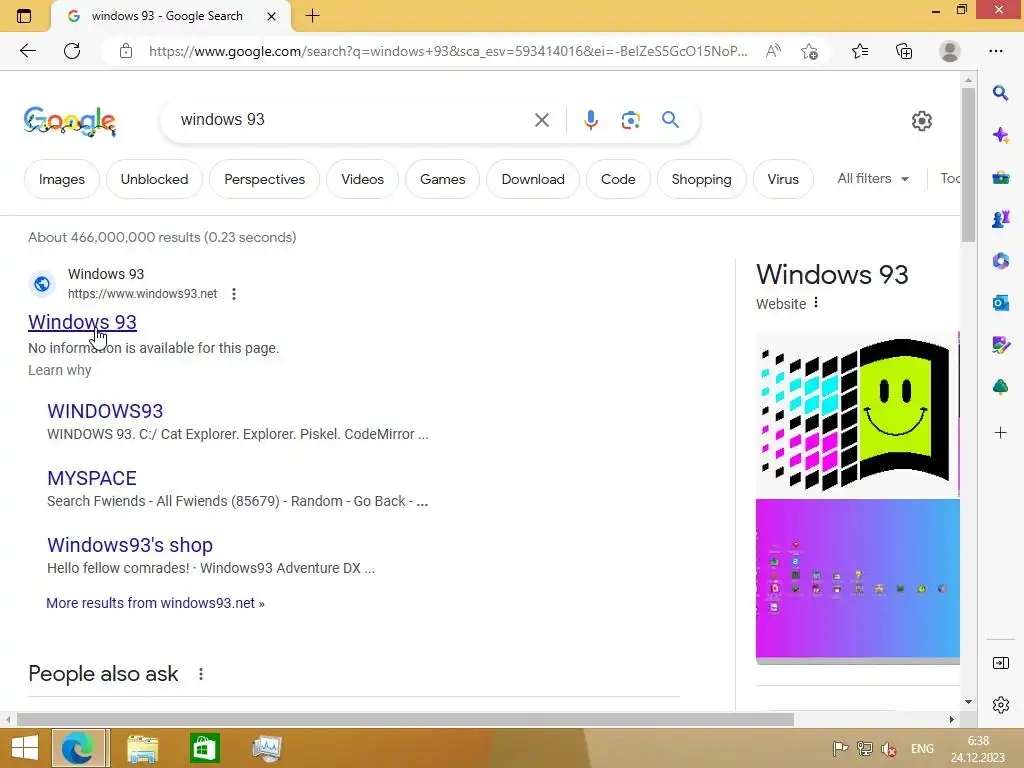Screen dimensions: 1024x768
Task: Open More results from windows93.net
Action: pyautogui.click(x=155, y=603)
